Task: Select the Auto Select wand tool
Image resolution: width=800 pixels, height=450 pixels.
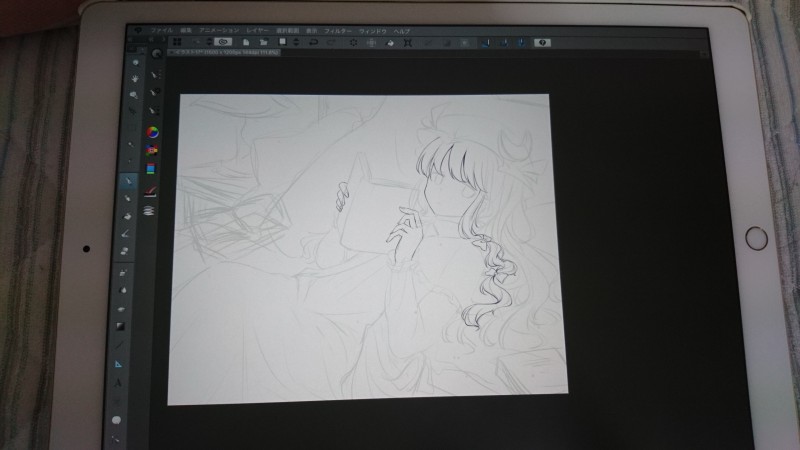Action: tap(131, 144)
